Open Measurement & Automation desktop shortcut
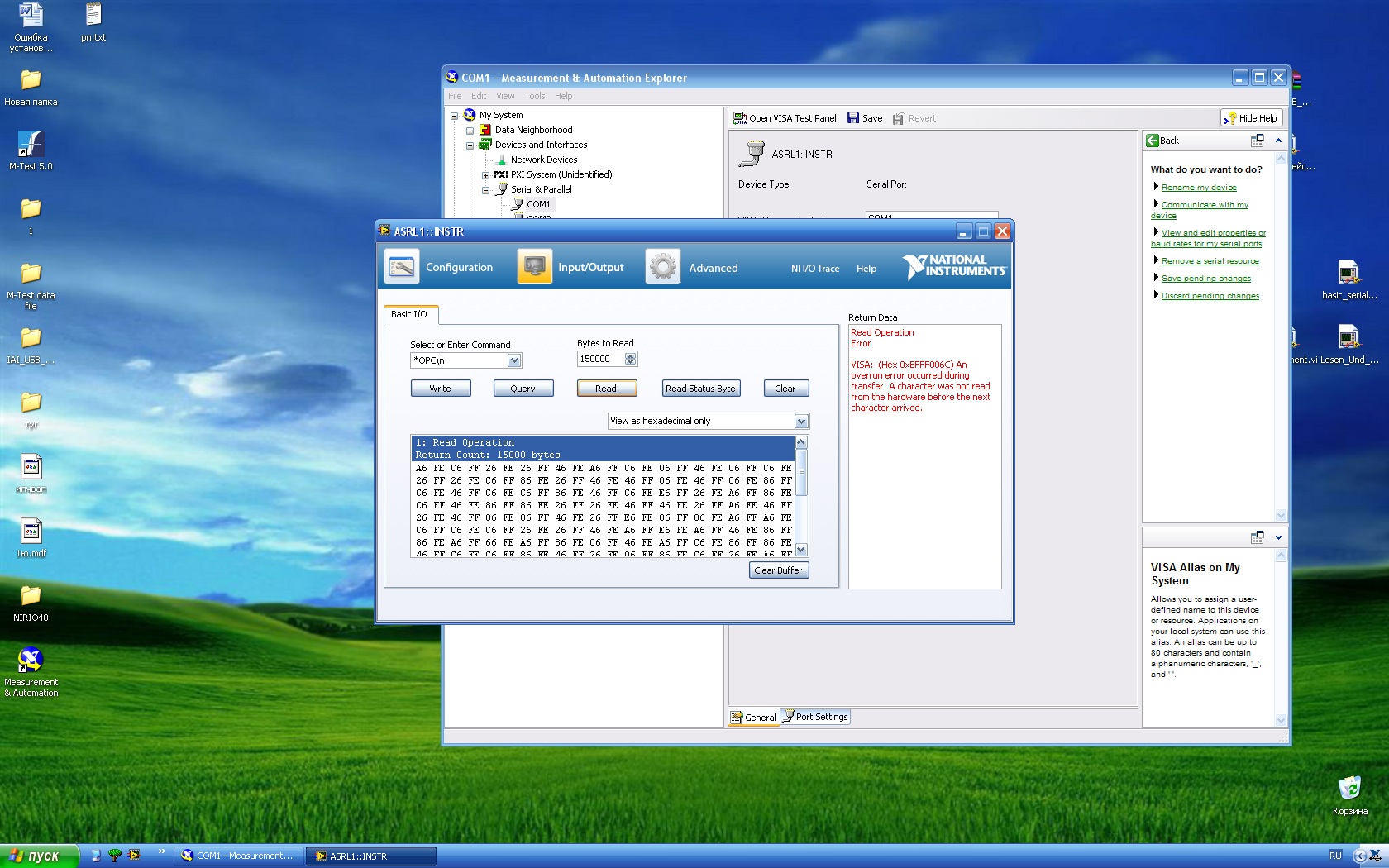The image size is (1389, 868). click(x=31, y=660)
